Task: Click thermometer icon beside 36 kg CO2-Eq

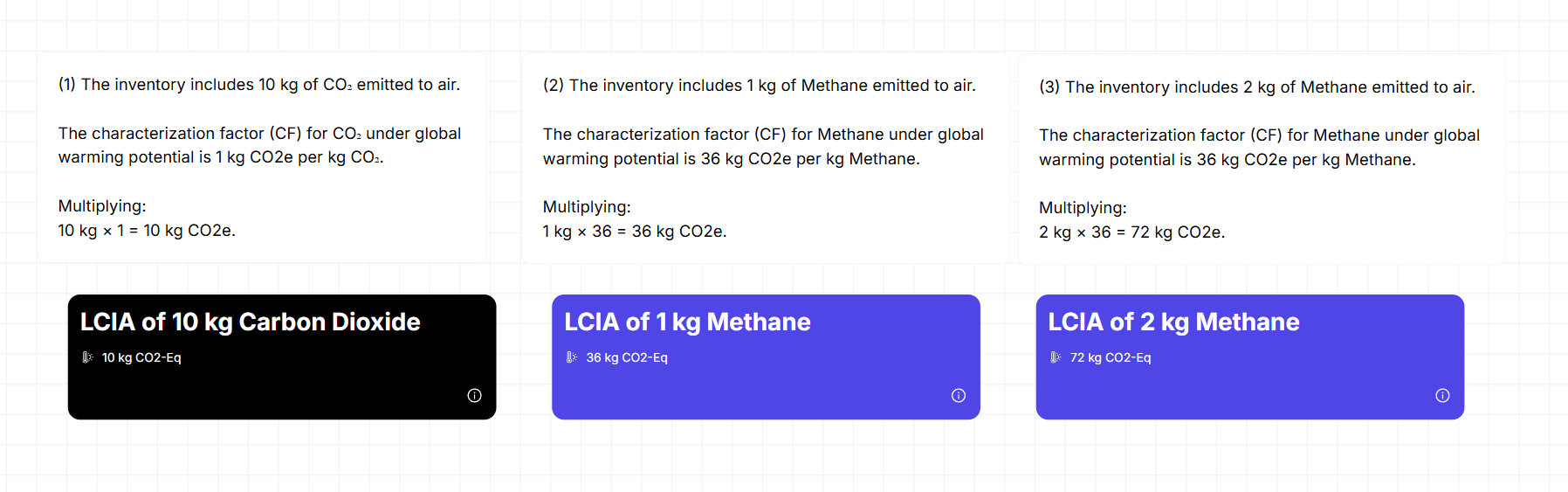Action: [571, 357]
